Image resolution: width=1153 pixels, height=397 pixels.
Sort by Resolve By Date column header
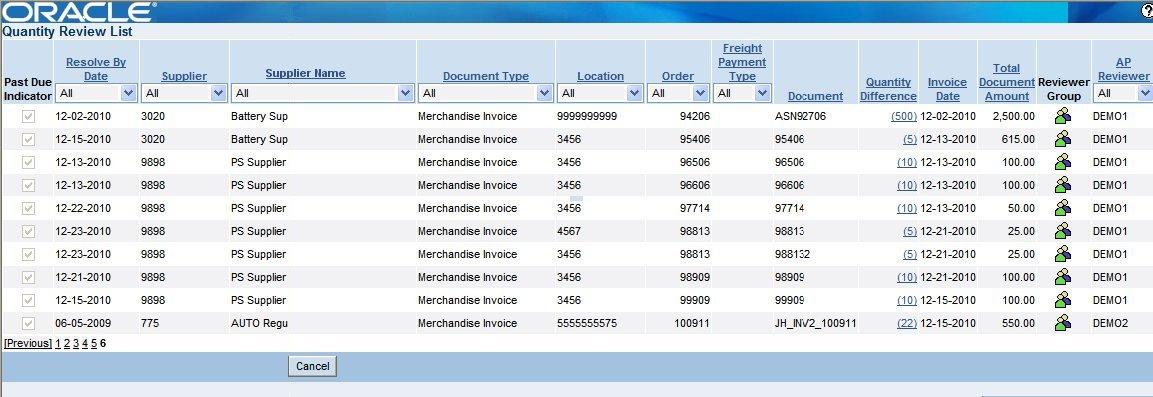(96, 69)
